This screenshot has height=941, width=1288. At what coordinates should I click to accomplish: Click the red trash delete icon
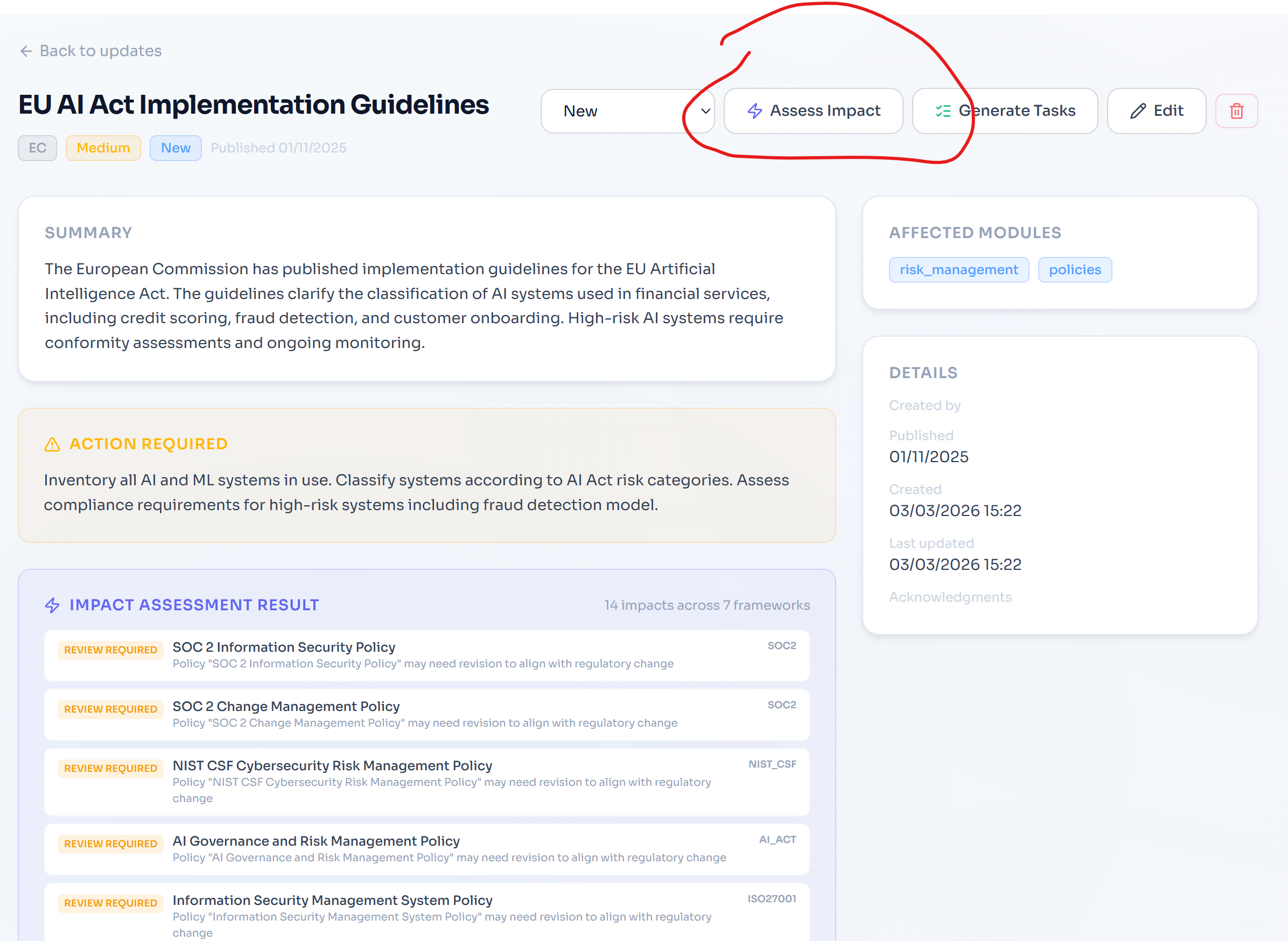point(1236,111)
